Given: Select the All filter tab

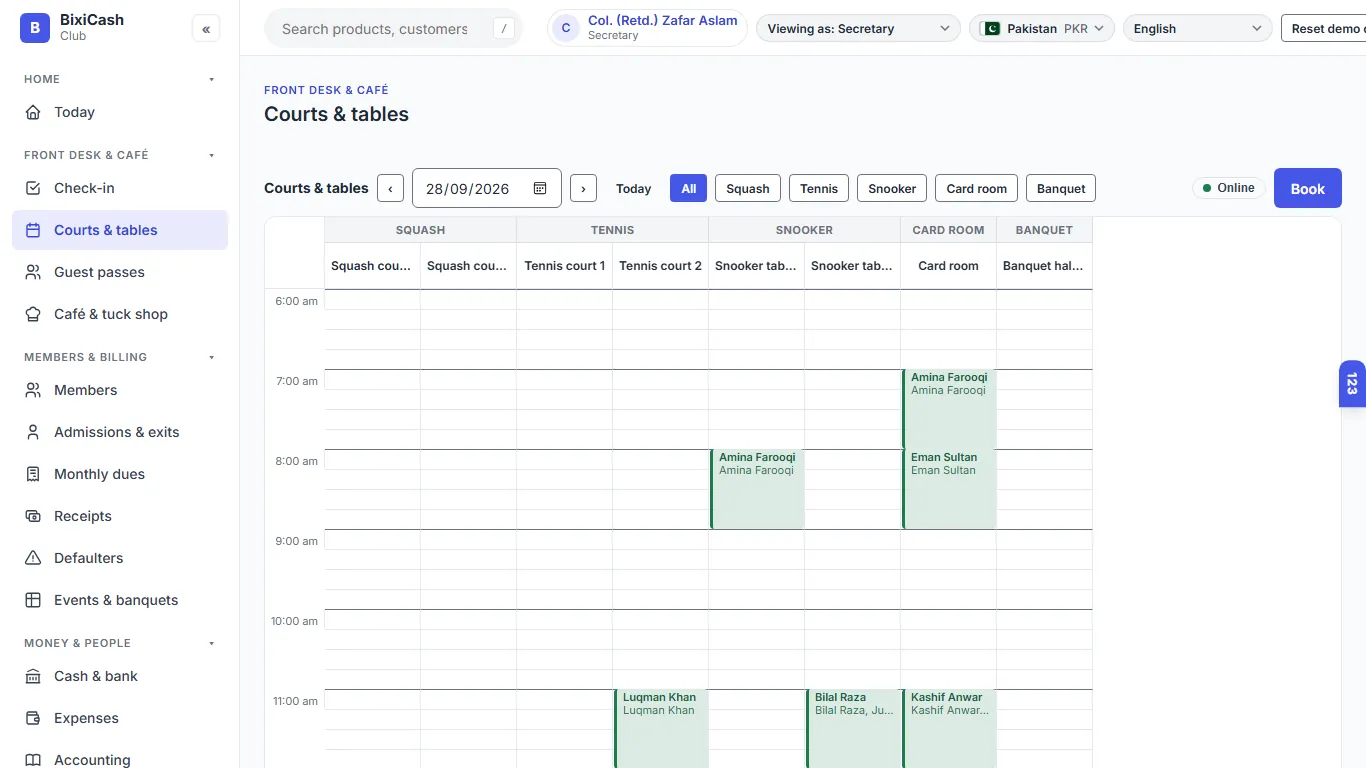Looking at the screenshot, I should coord(689,188).
